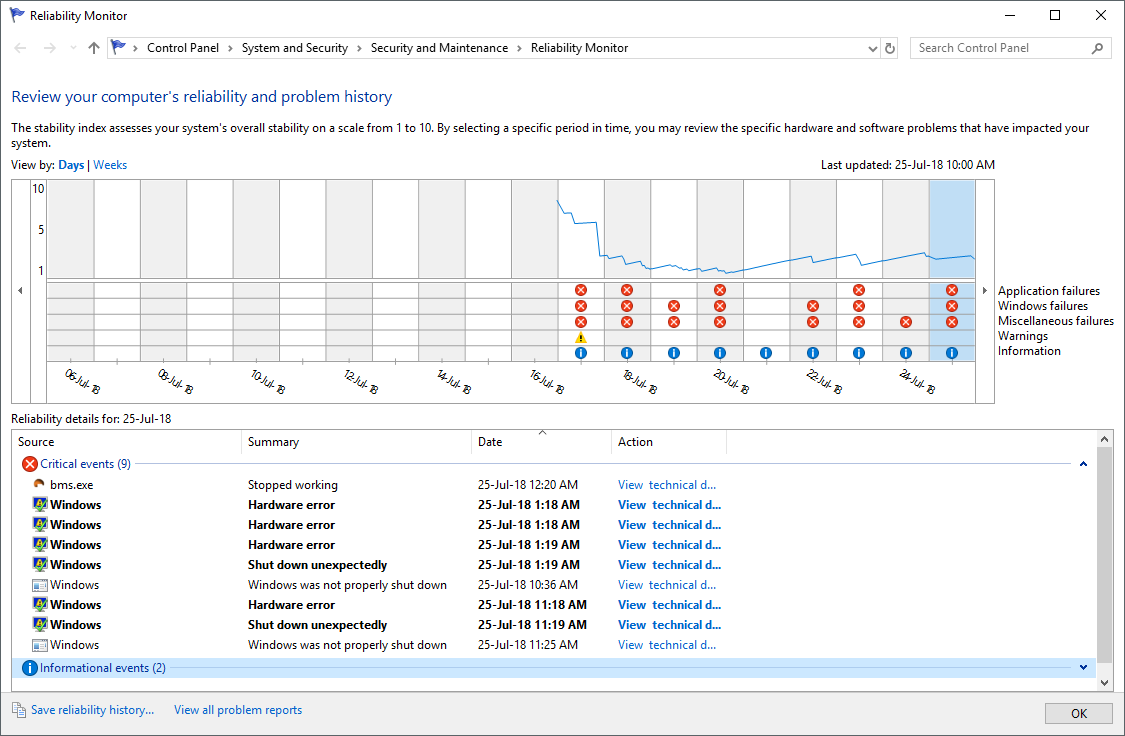Click the red Critical events icon
This screenshot has height=736, width=1125.
tap(29, 464)
